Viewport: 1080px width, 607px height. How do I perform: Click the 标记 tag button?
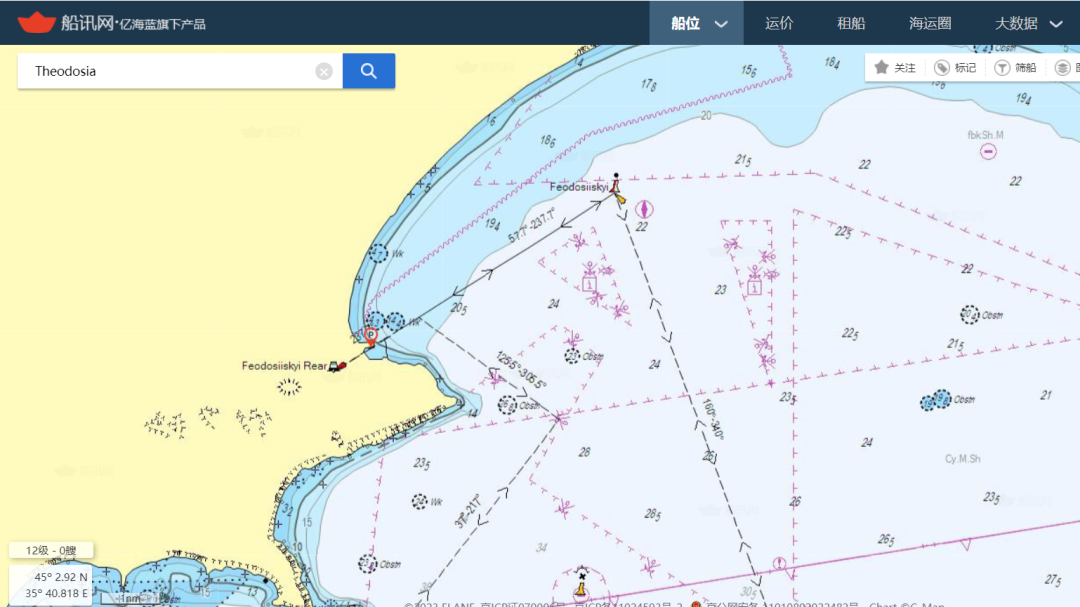point(955,68)
